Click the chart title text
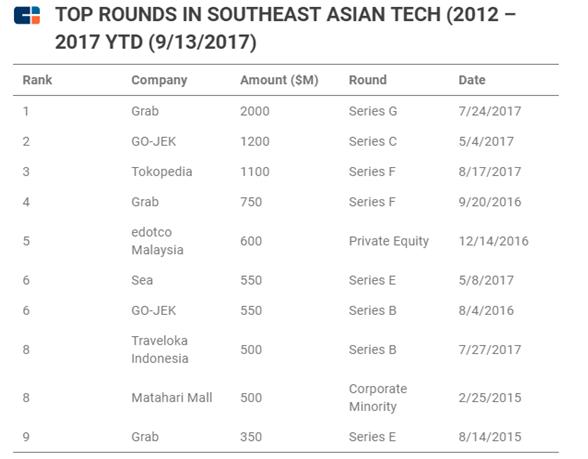This screenshot has height=459, width=588. tap(285, 28)
